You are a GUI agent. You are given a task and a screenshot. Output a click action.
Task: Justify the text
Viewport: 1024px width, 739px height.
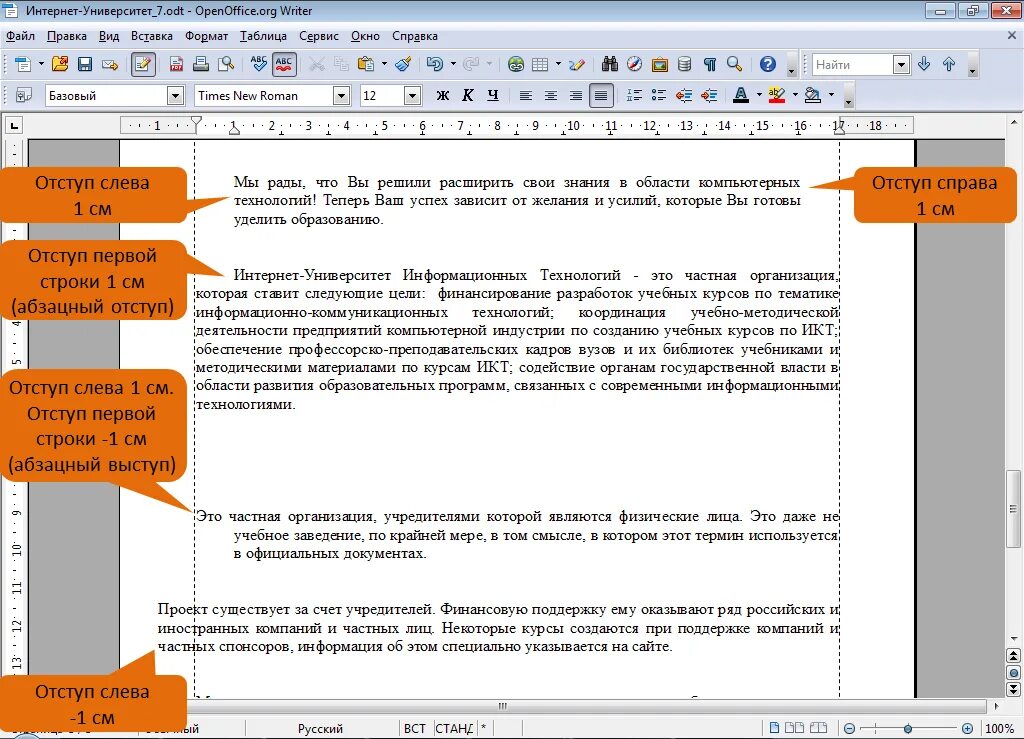601,96
